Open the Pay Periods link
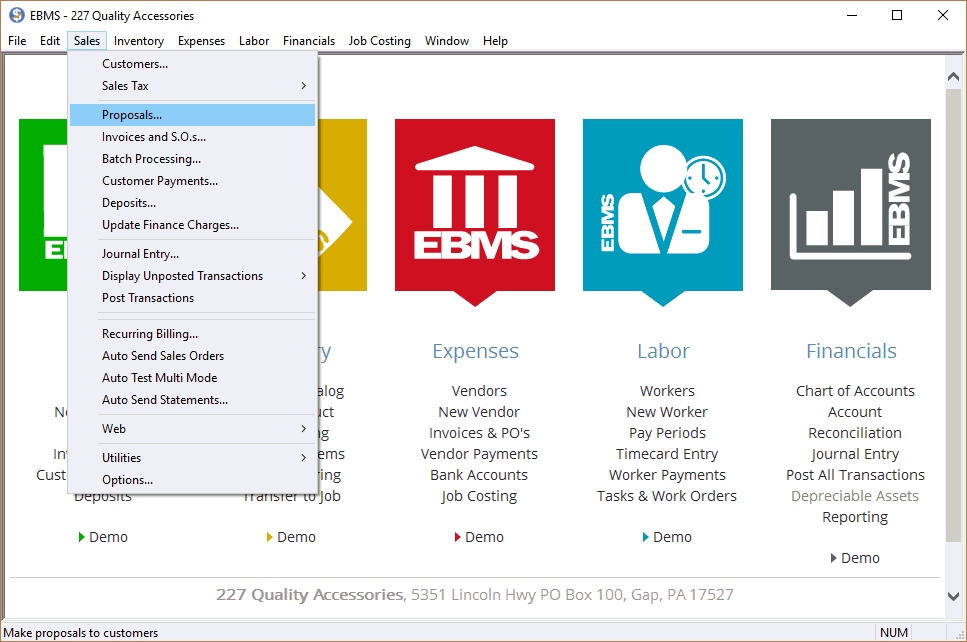 [667, 433]
